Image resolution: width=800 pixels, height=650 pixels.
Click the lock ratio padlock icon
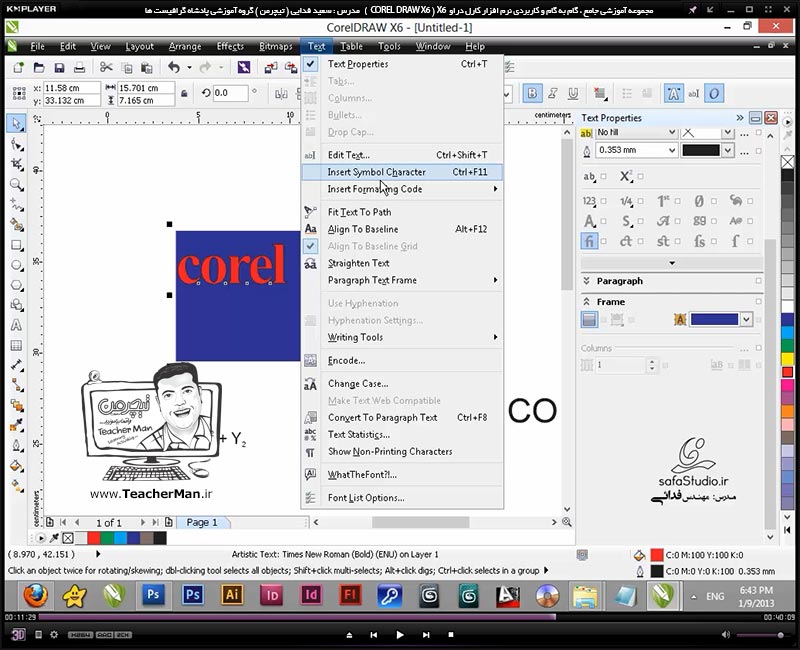pyautogui.click(x=184, y=93)
